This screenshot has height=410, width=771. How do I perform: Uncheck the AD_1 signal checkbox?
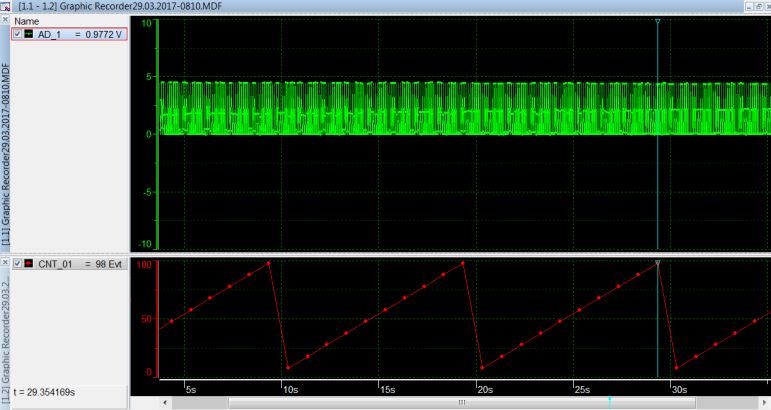click(18, 34)
